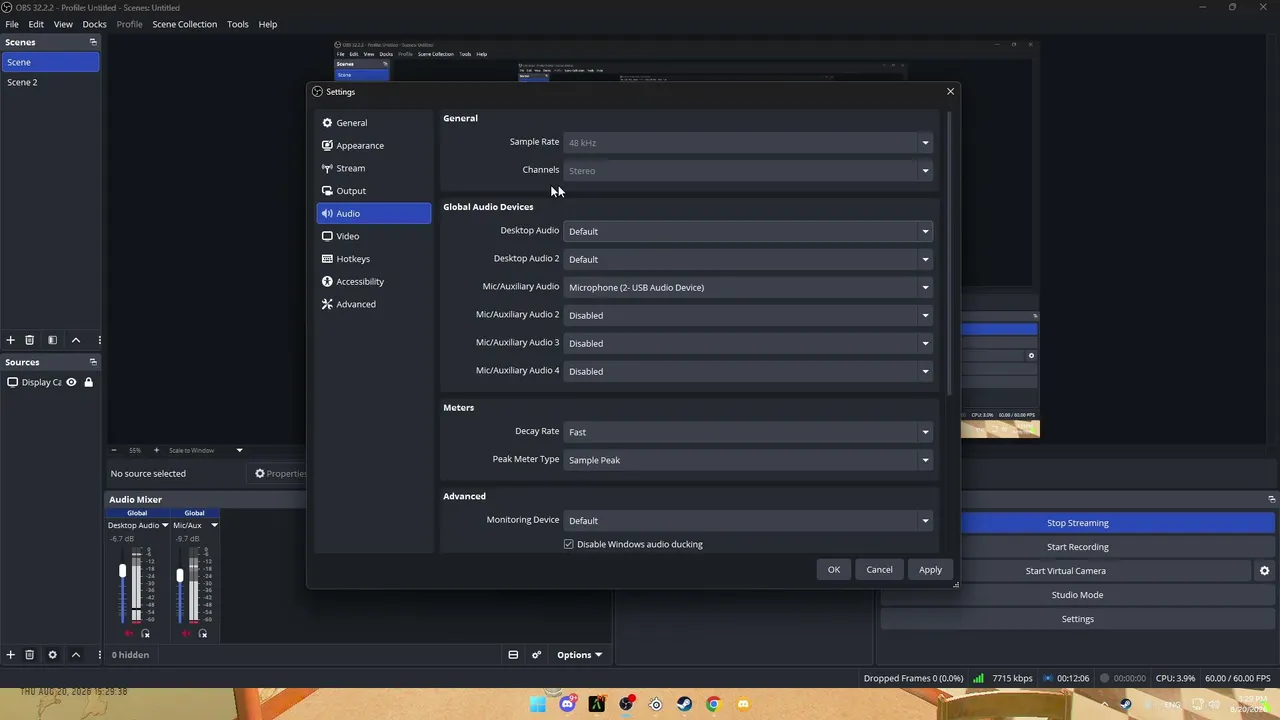Open Channels dropdown
Image resolution: width=1280 pixels, height=720 pixels.
748,171
